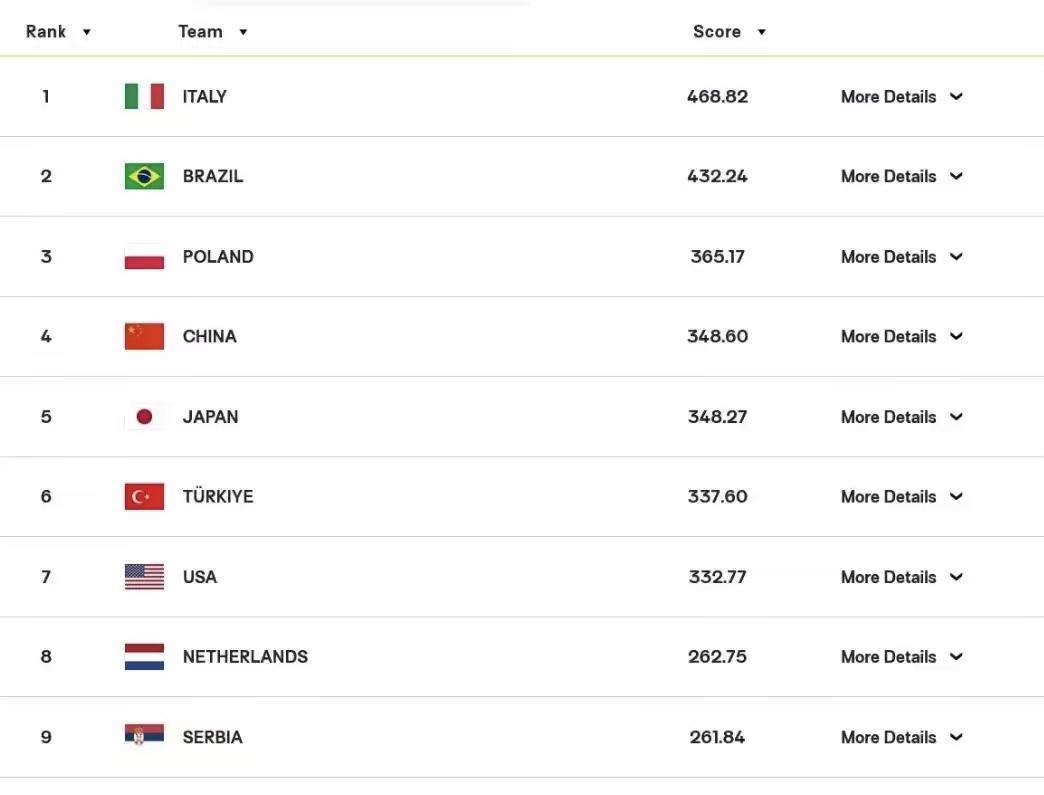The height and width of the screenshot is (795, 1044).
Task: Open the Team column sort dropdown
Action: click(x=243, y=32)
